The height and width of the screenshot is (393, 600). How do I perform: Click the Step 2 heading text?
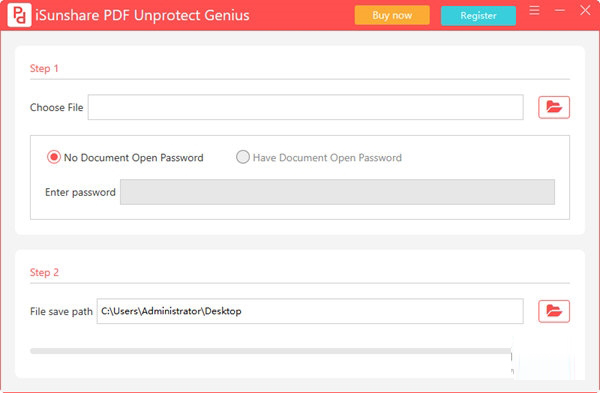44,272
